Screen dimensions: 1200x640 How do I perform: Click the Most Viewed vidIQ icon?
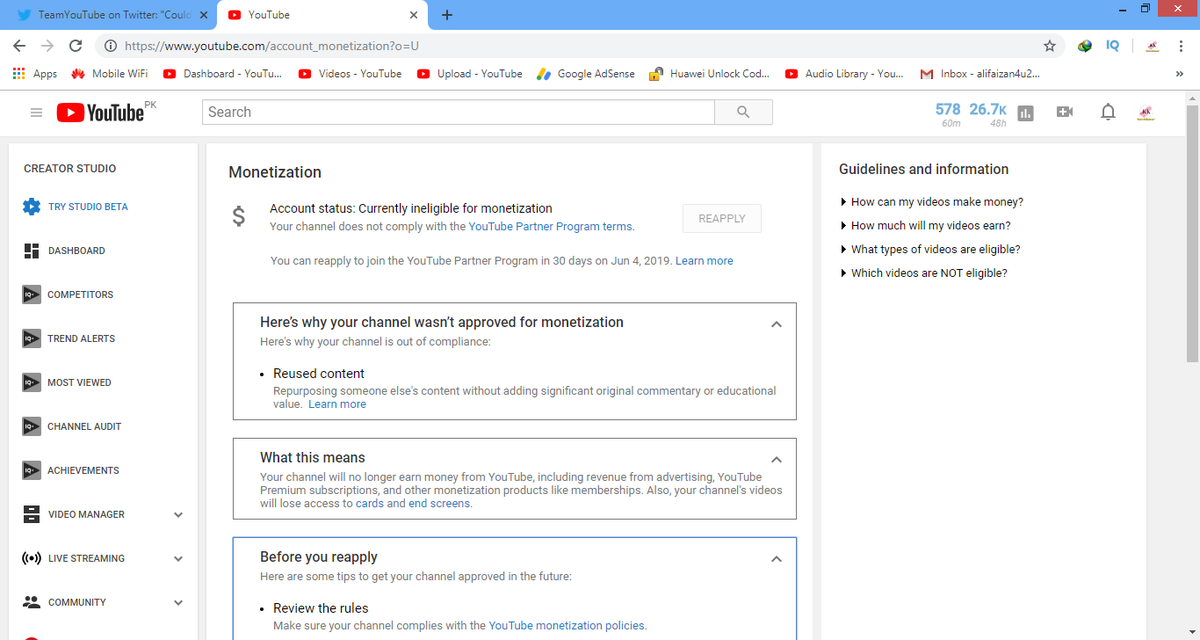coord(31,383)
